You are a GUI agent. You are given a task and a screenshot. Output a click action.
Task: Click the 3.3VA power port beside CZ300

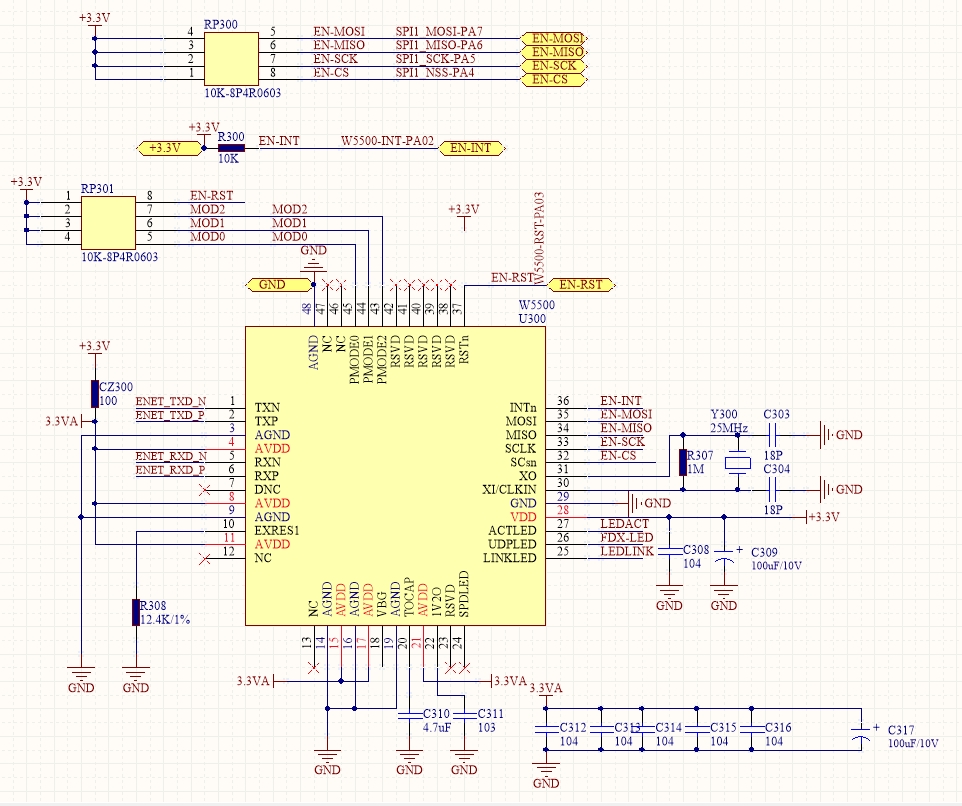71,421
